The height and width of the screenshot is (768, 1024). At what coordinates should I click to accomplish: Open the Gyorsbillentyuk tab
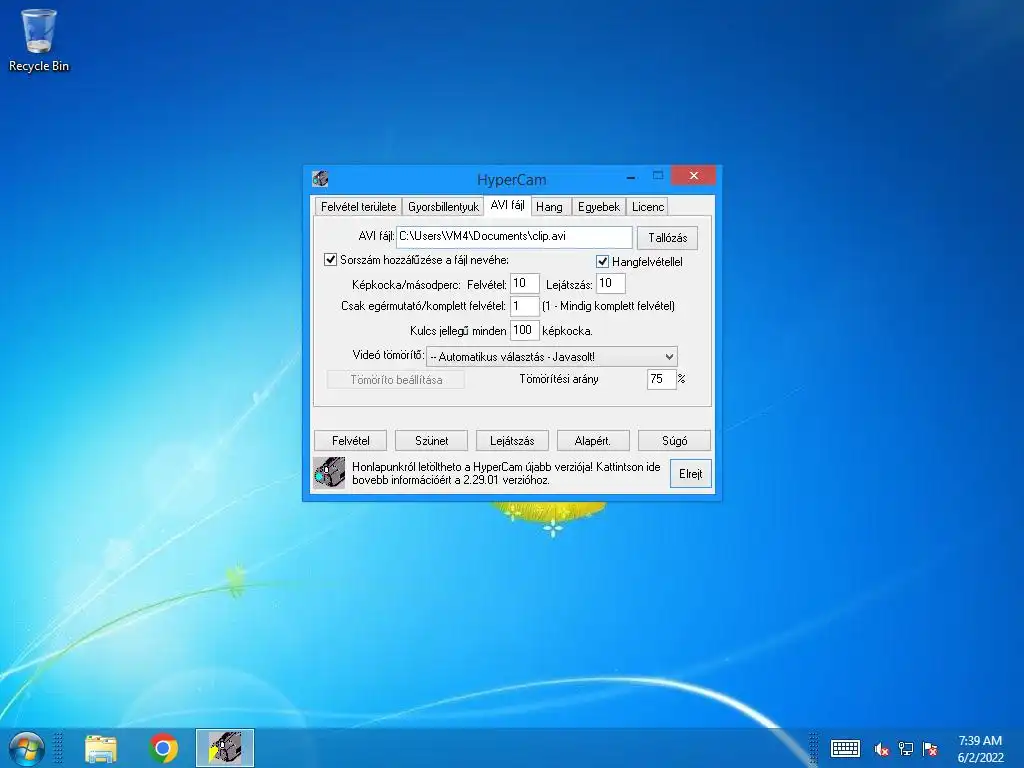(x=443, y=206)
